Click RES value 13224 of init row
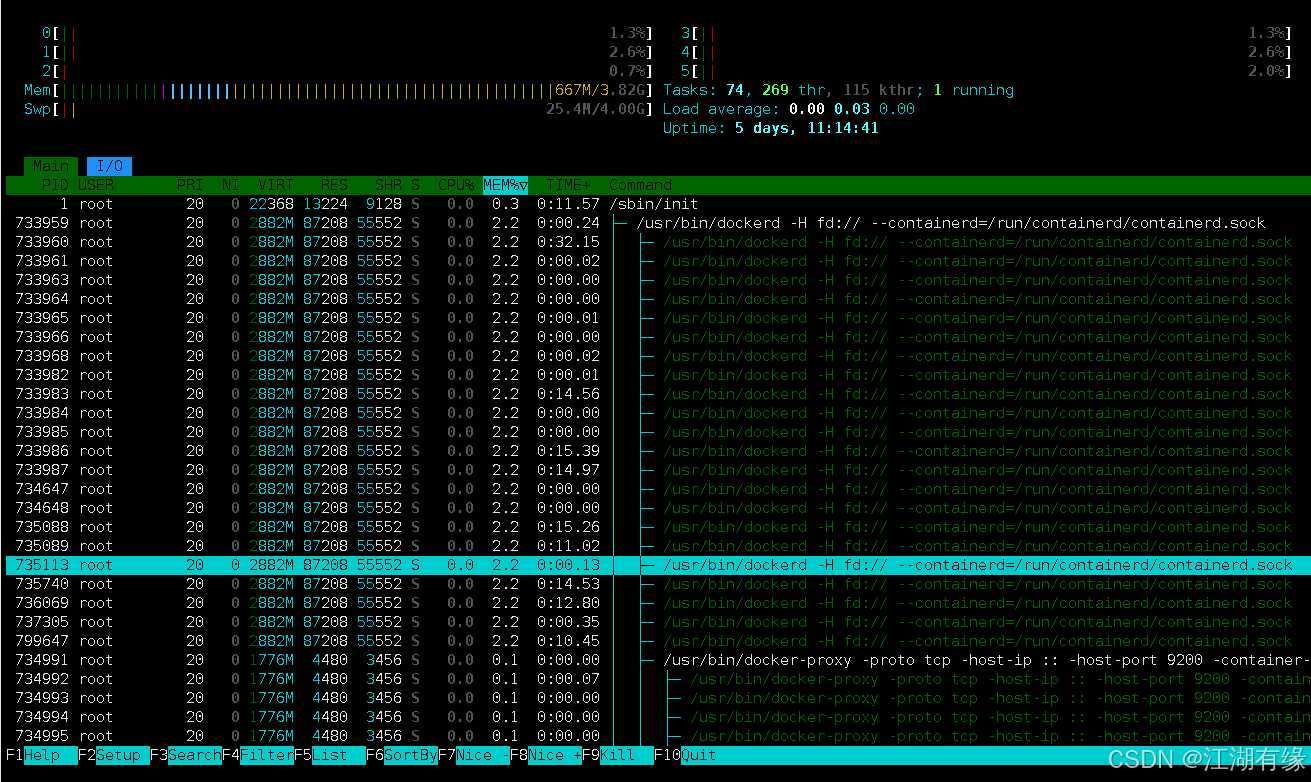 click(326, 204)
